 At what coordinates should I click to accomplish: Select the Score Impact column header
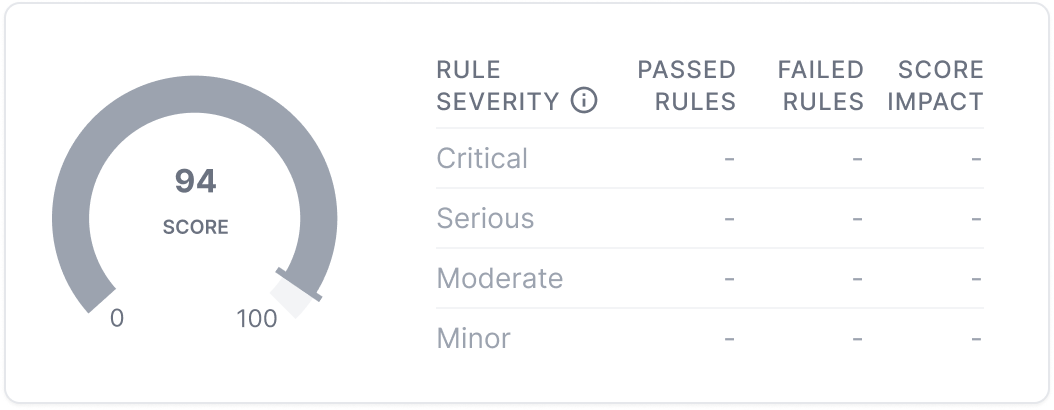tap(940, 86)
